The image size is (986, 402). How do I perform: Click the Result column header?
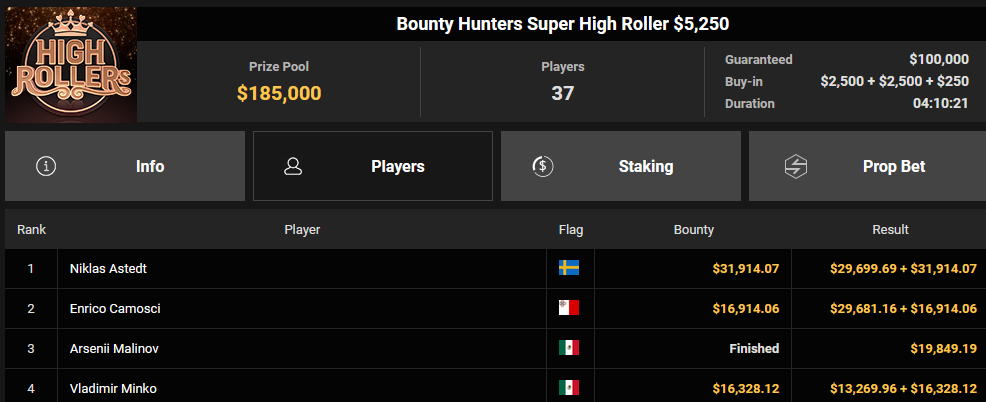pyautogui.click(x=890, y=230)
